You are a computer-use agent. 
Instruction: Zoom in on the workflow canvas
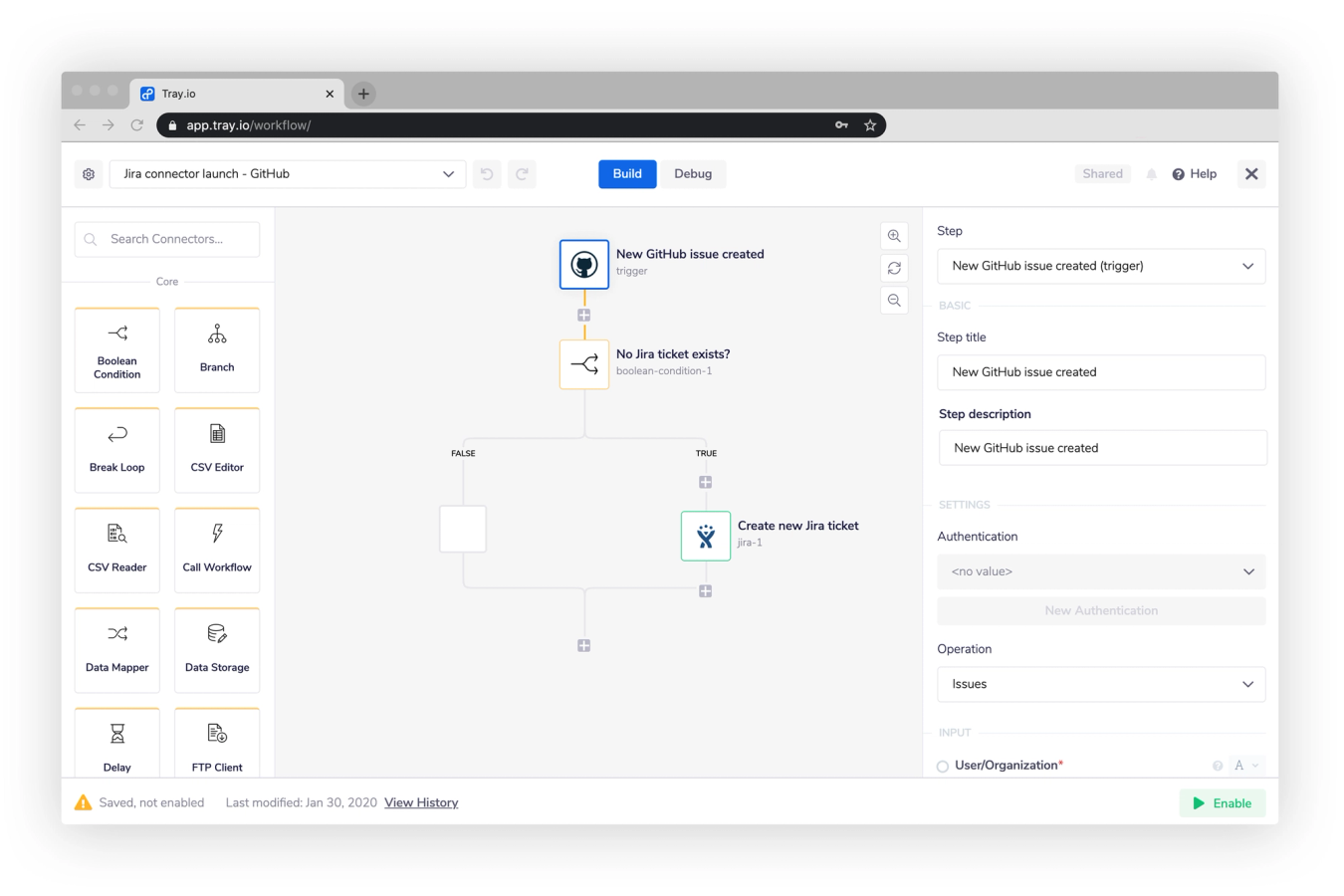click(x=894, y=237)
